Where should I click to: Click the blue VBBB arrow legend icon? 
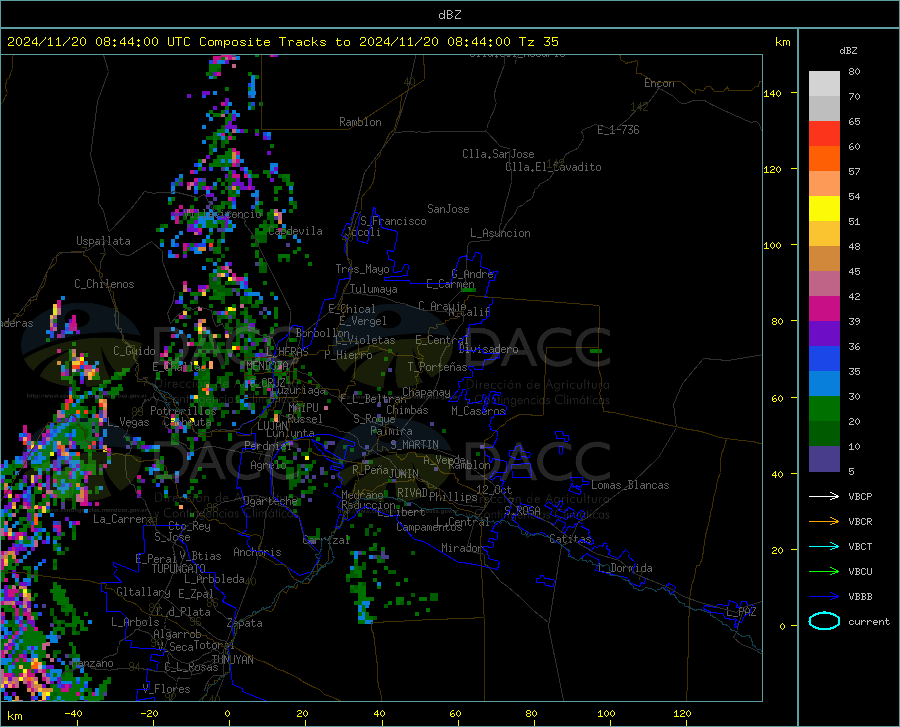[824, 596]
